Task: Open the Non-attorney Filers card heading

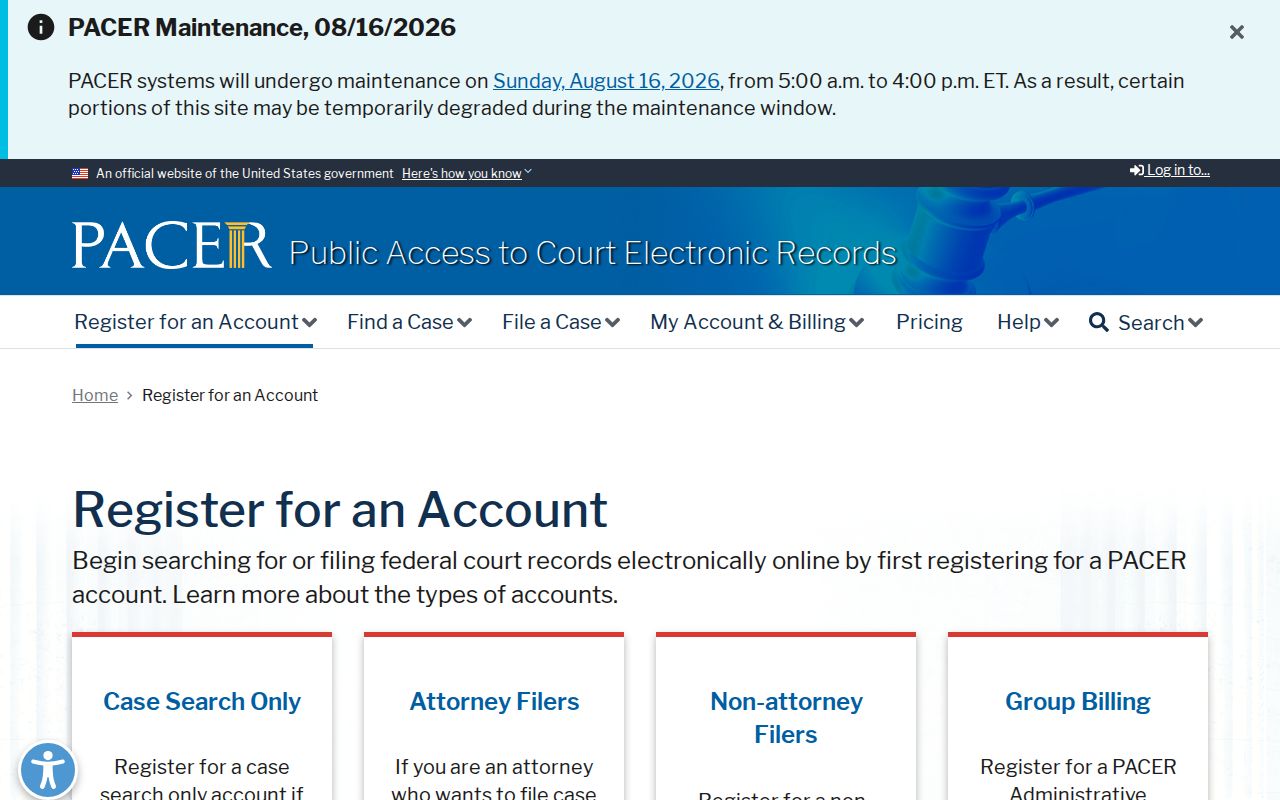Action: [786, 718]
